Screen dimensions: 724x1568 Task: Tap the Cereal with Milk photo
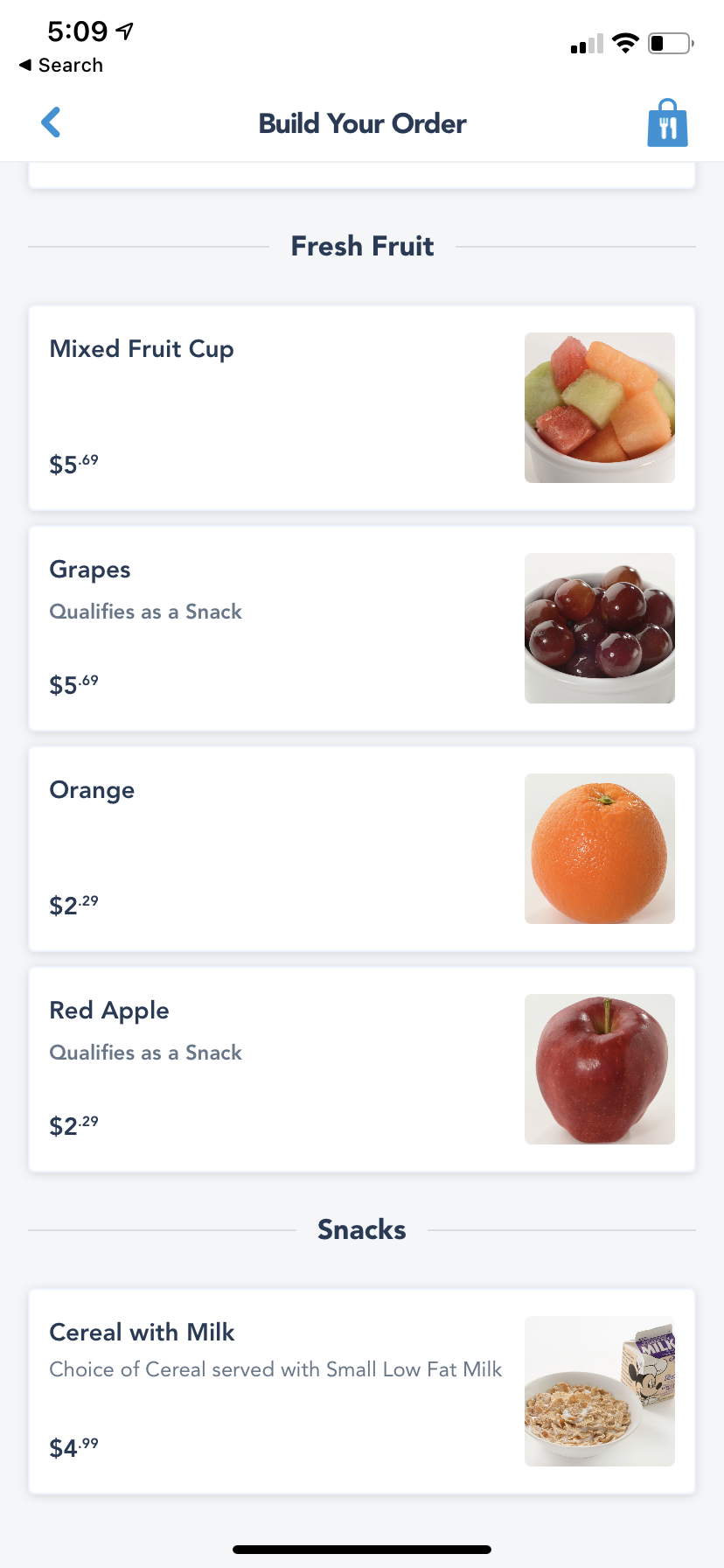[599, 1391]
